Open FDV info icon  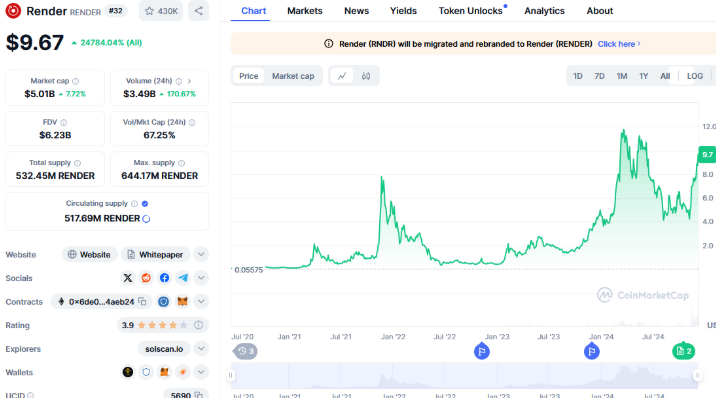pyautogui.click(x=64, y=122)
